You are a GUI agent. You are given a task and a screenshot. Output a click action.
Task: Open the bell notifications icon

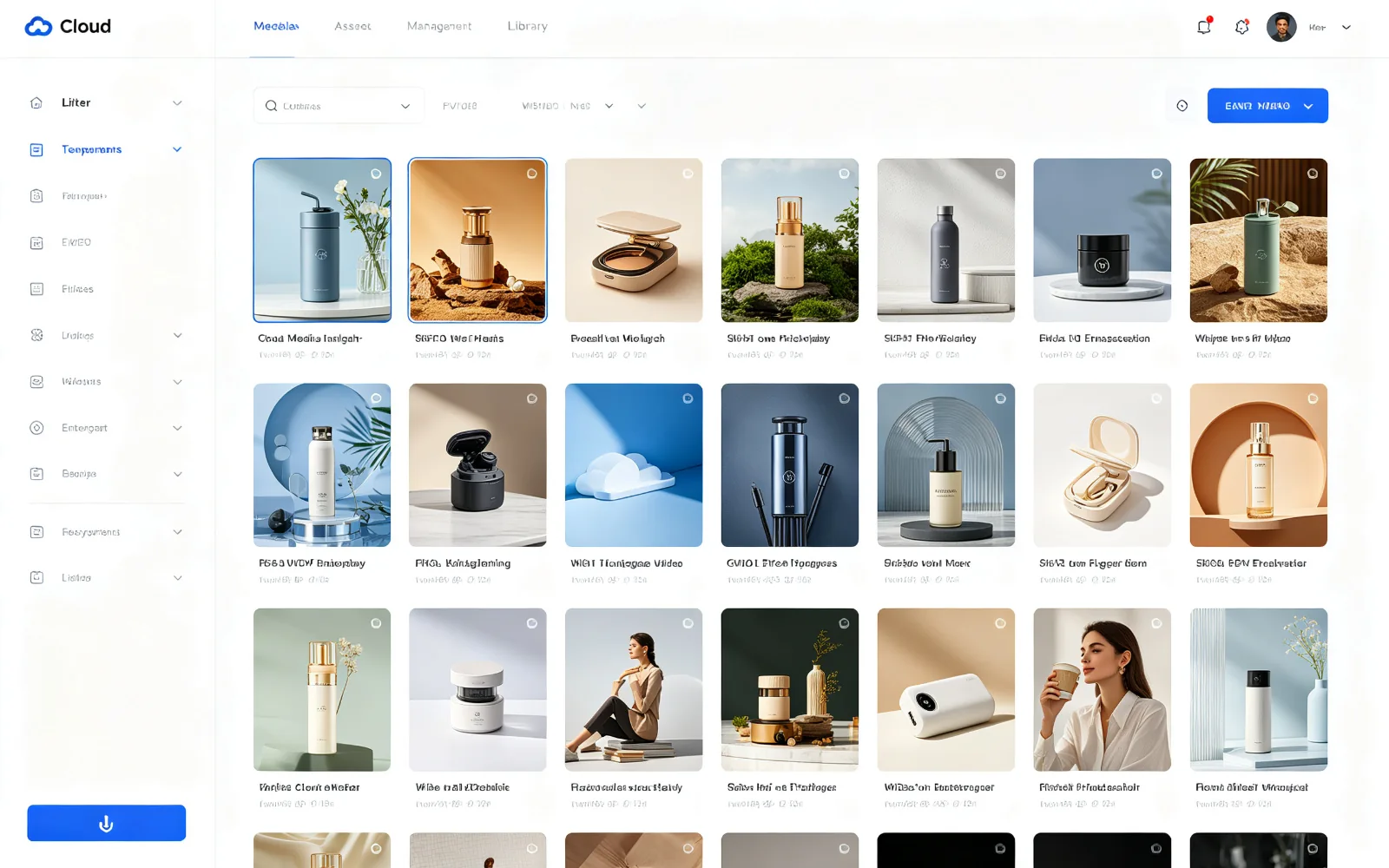click(1203, 27)
